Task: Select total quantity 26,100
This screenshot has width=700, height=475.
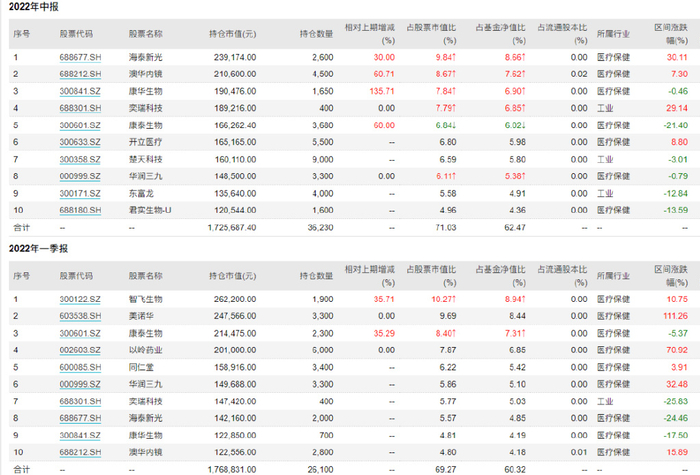Action: tap(321, 470)
